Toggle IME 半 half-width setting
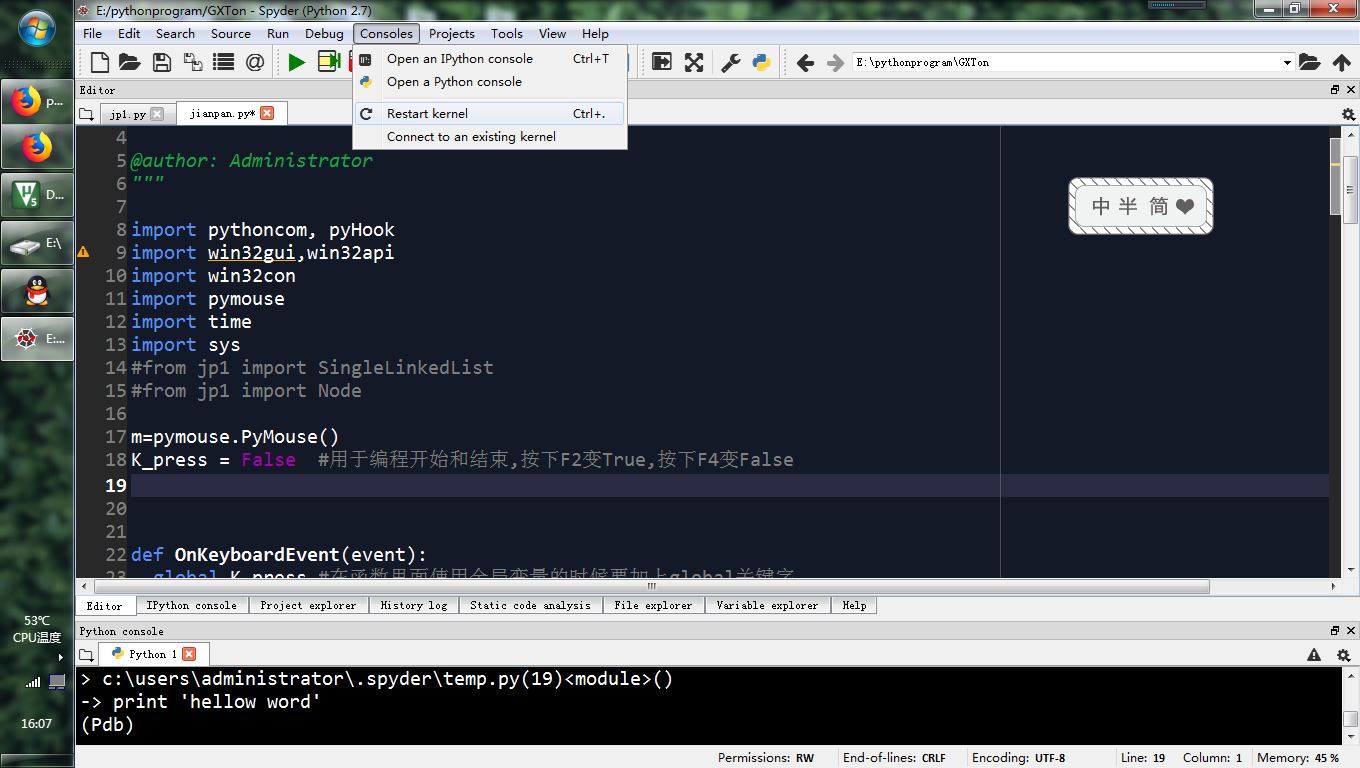Screen dimensions: 1360x768 pos(1128,206)
